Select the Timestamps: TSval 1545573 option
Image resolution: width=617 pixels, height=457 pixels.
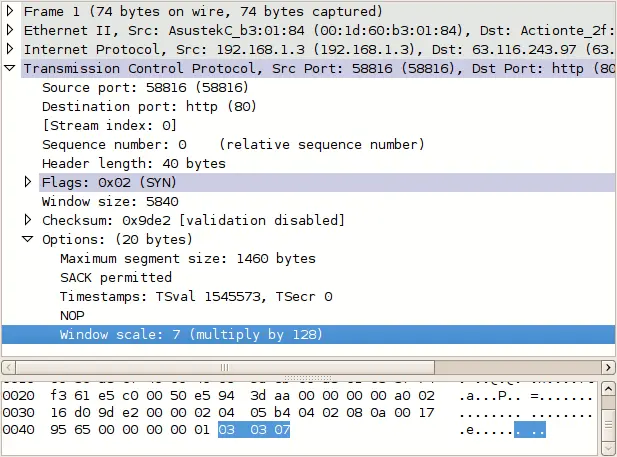(196, 296)
